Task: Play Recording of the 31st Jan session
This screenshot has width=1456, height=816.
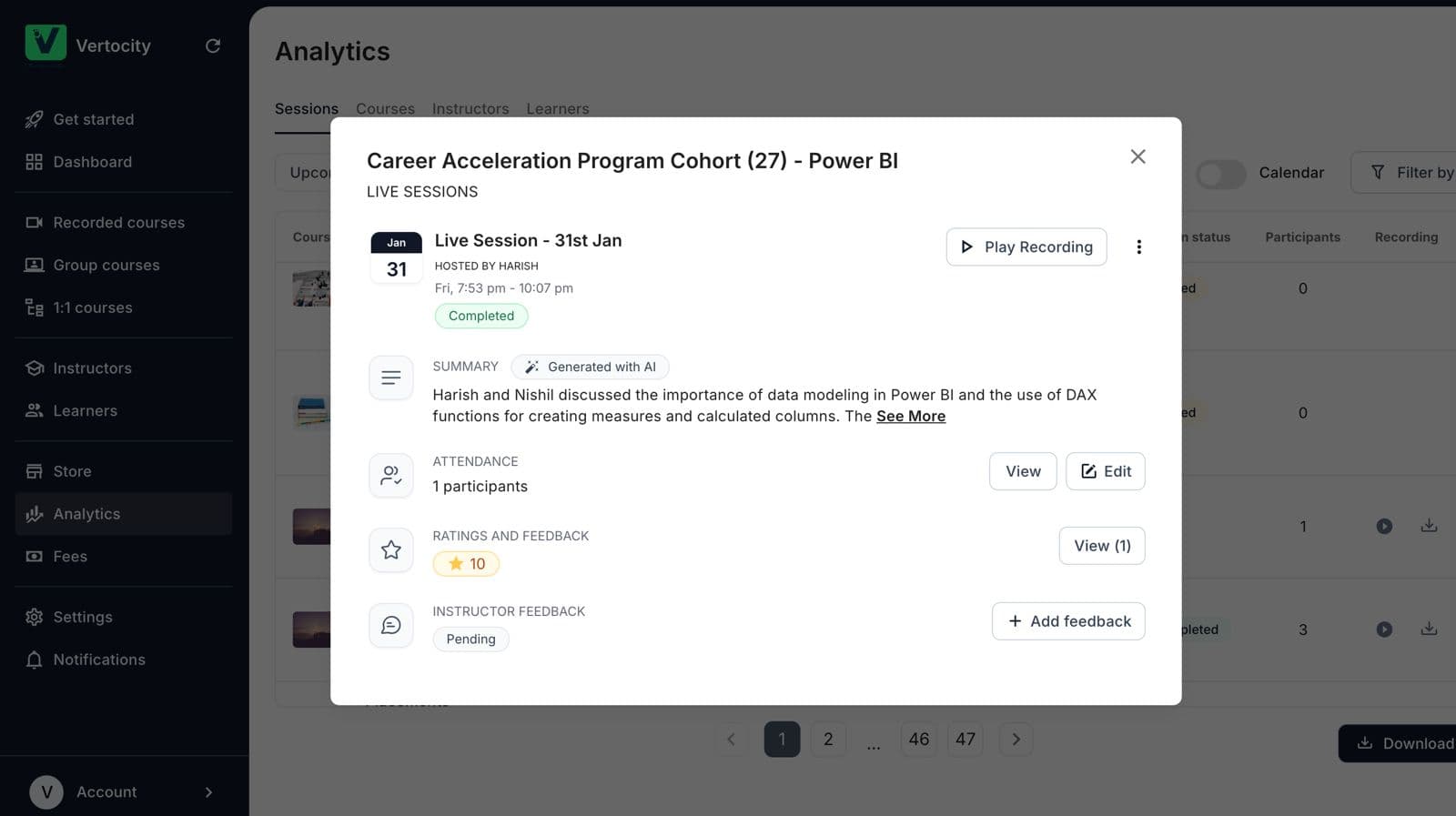Action: coord(1026,247)
